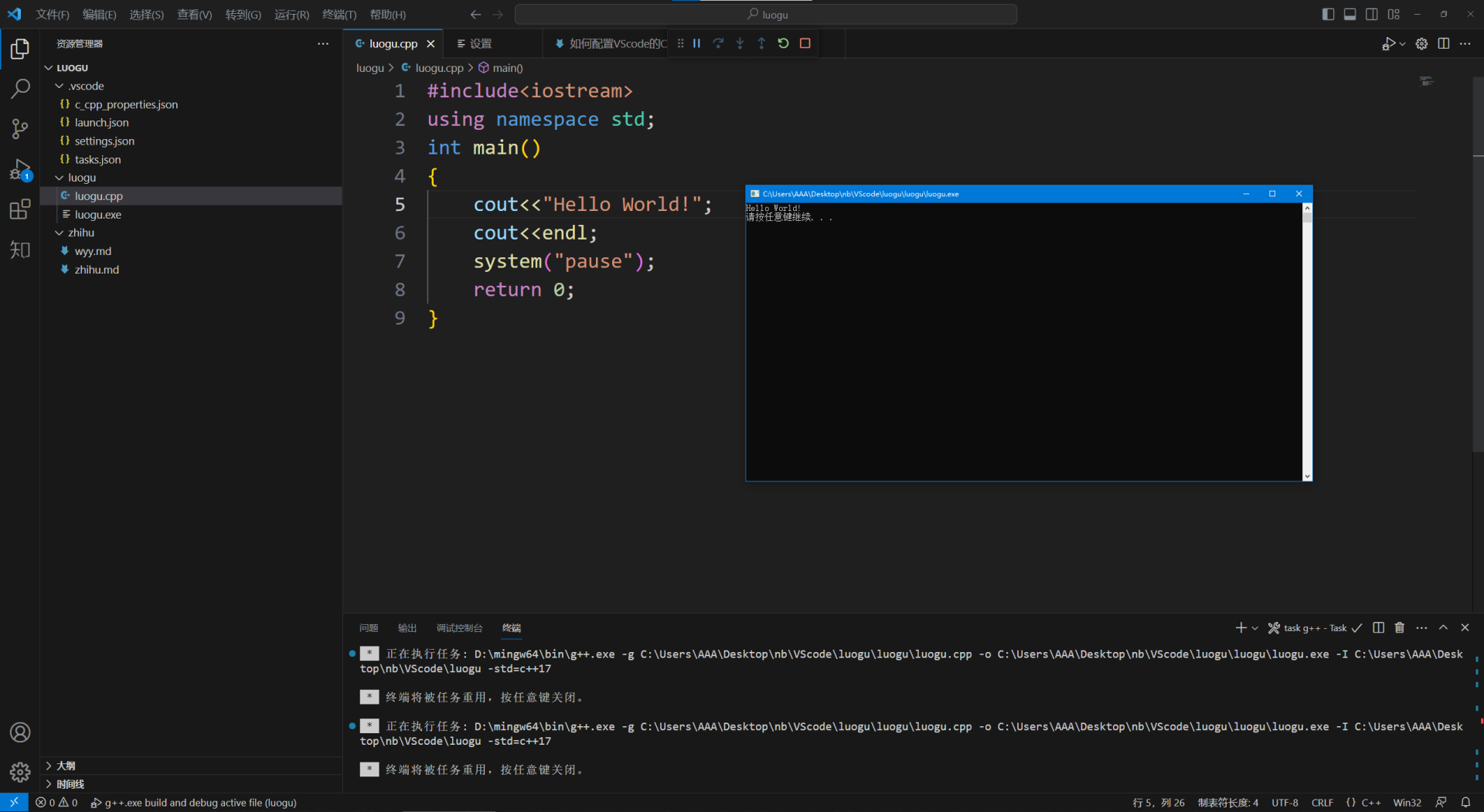1484x812 pixels.
Task: Open the editor More Actions ellipsis
Action: click(x=1465, y=44)
